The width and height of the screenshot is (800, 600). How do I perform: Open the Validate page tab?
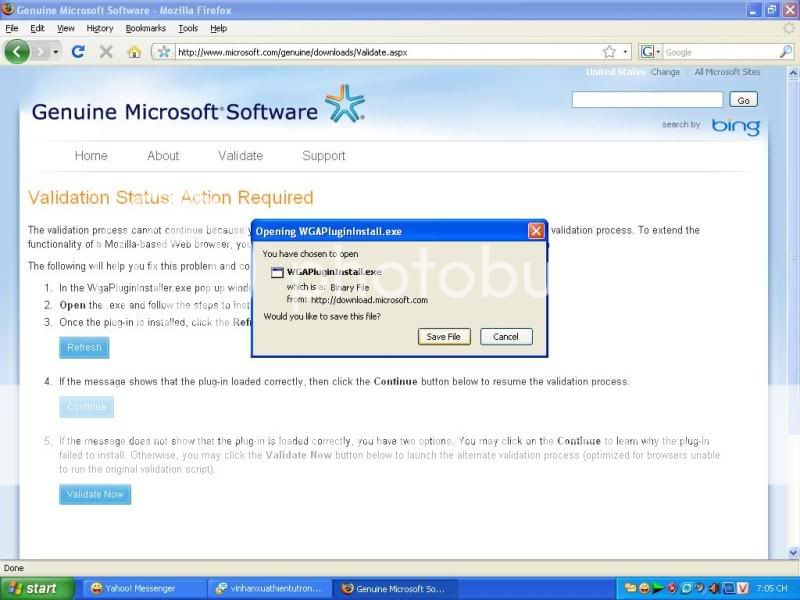pyautogui.click(x=240, y=156)
